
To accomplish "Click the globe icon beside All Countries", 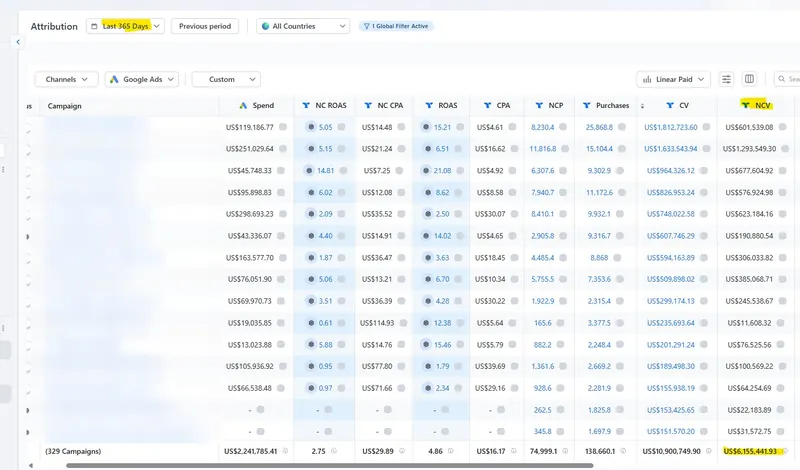I will coord(265,26).
